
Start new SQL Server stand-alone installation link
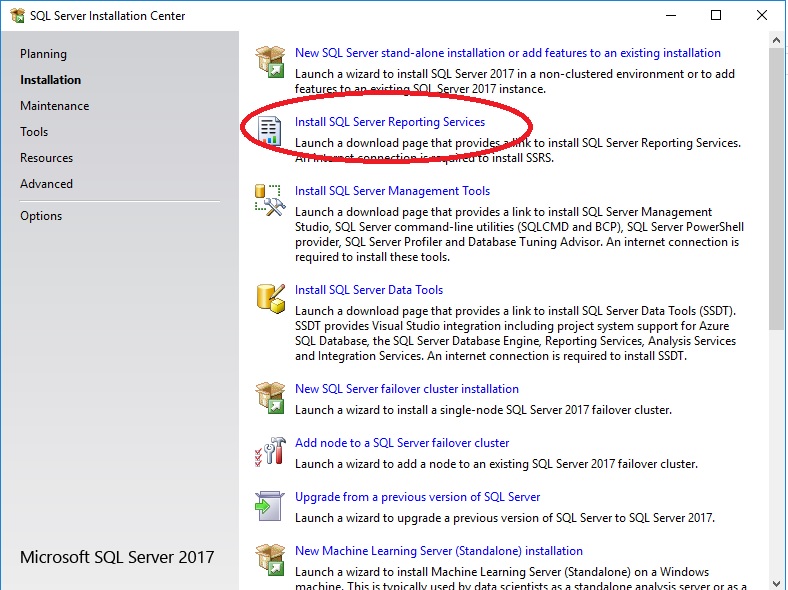click(508, 53)
